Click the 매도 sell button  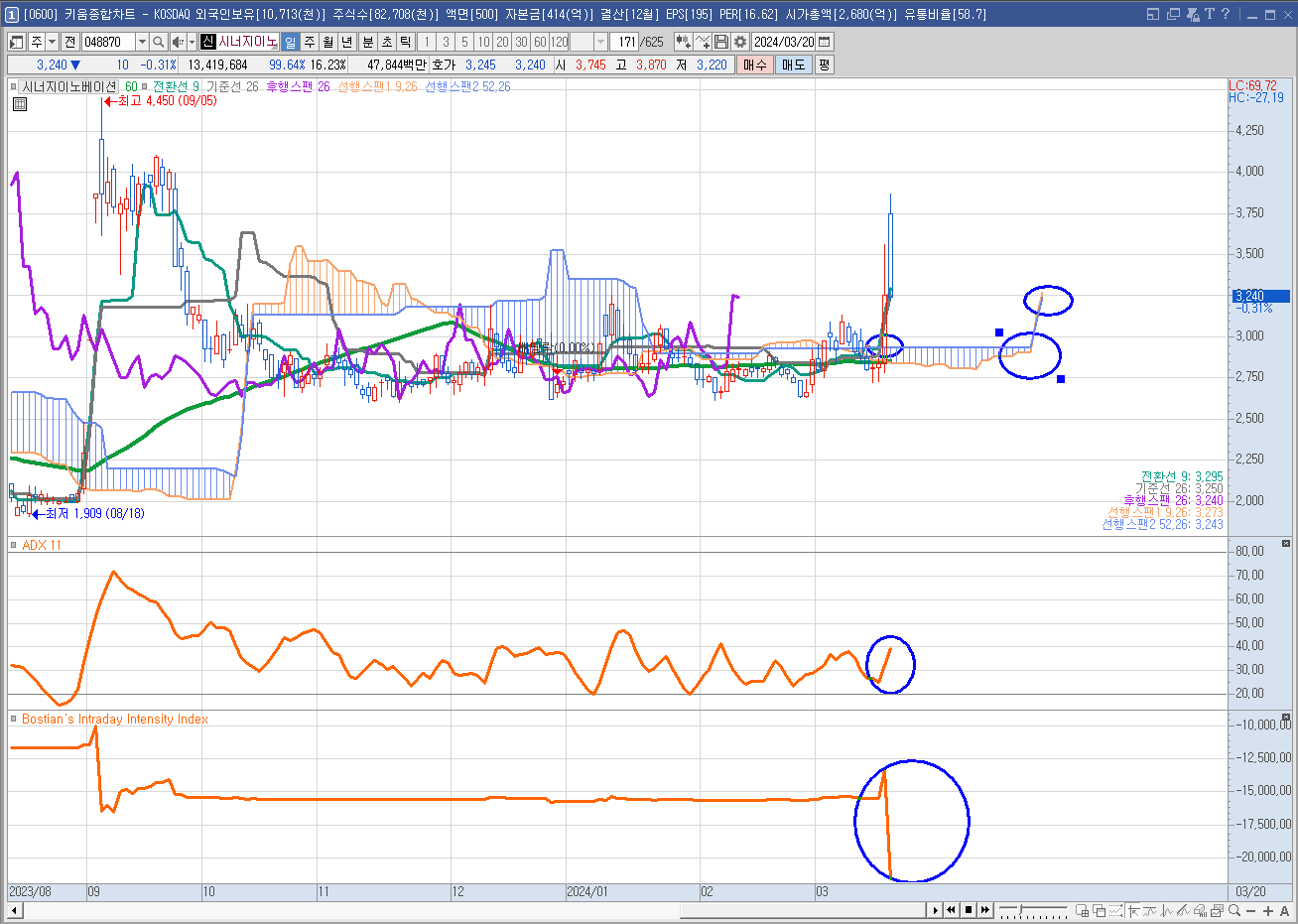[794, 65]
